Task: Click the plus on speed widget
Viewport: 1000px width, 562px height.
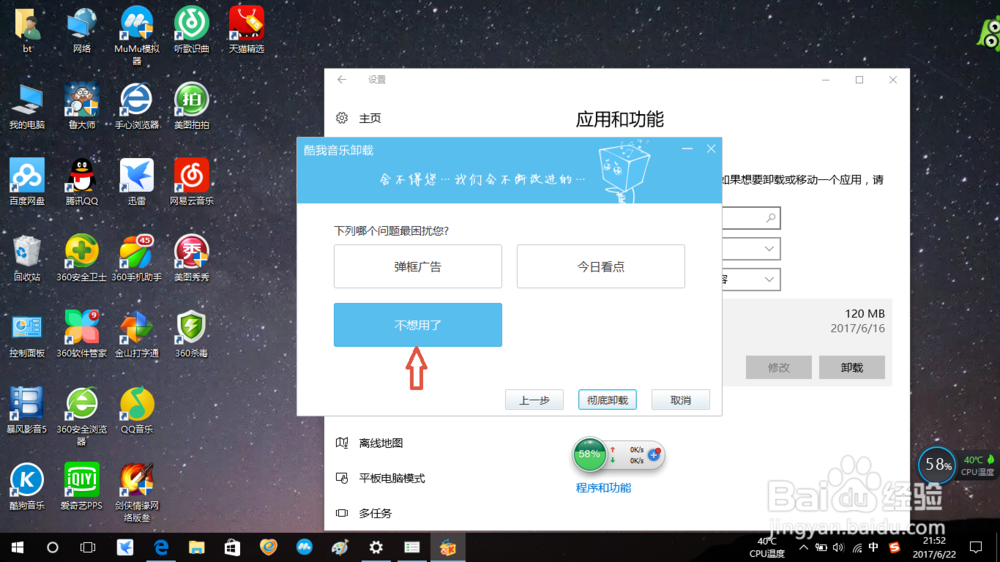Action: [x=654, y=454]
